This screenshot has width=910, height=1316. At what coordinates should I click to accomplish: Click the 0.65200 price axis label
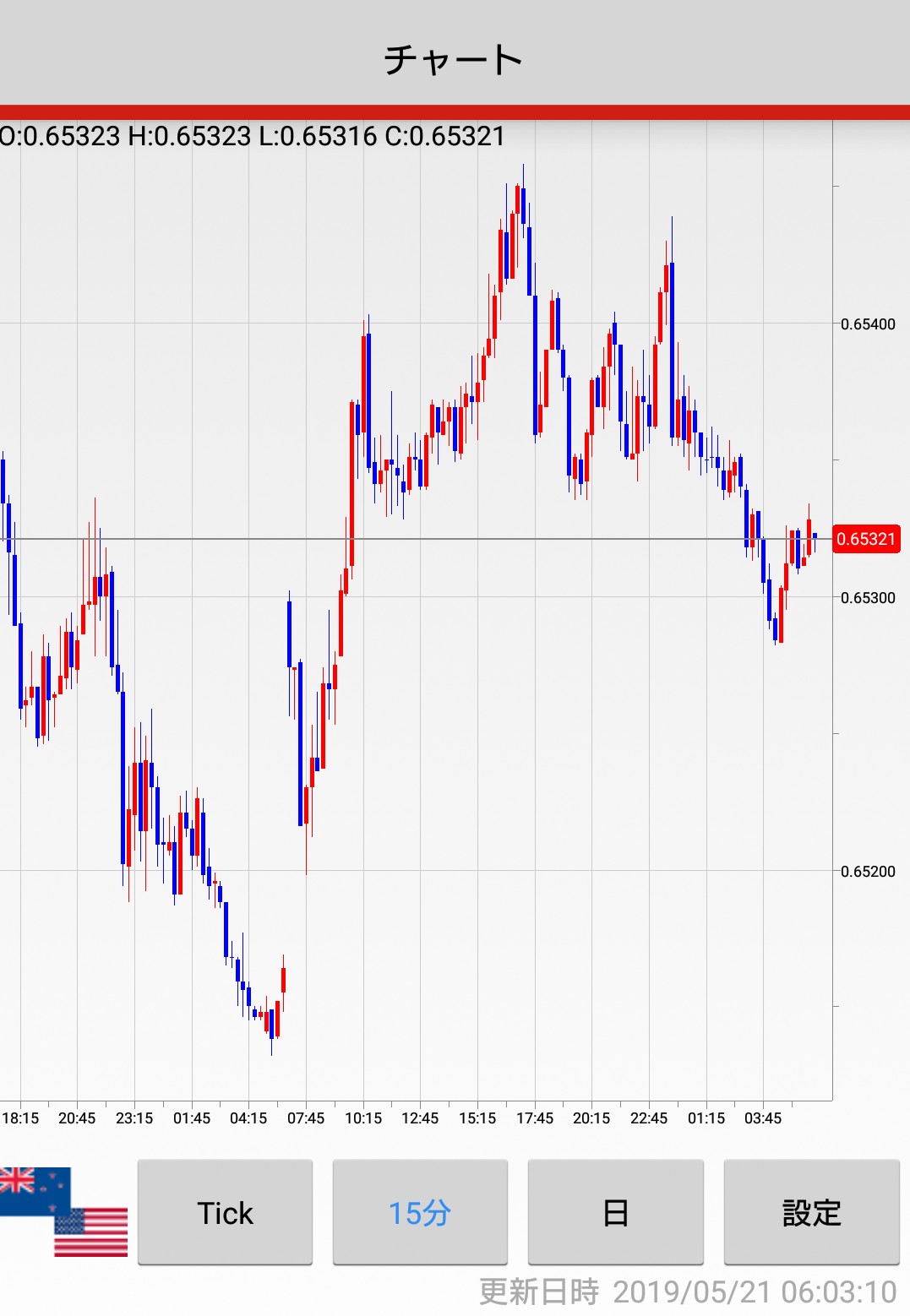point(868,872)
